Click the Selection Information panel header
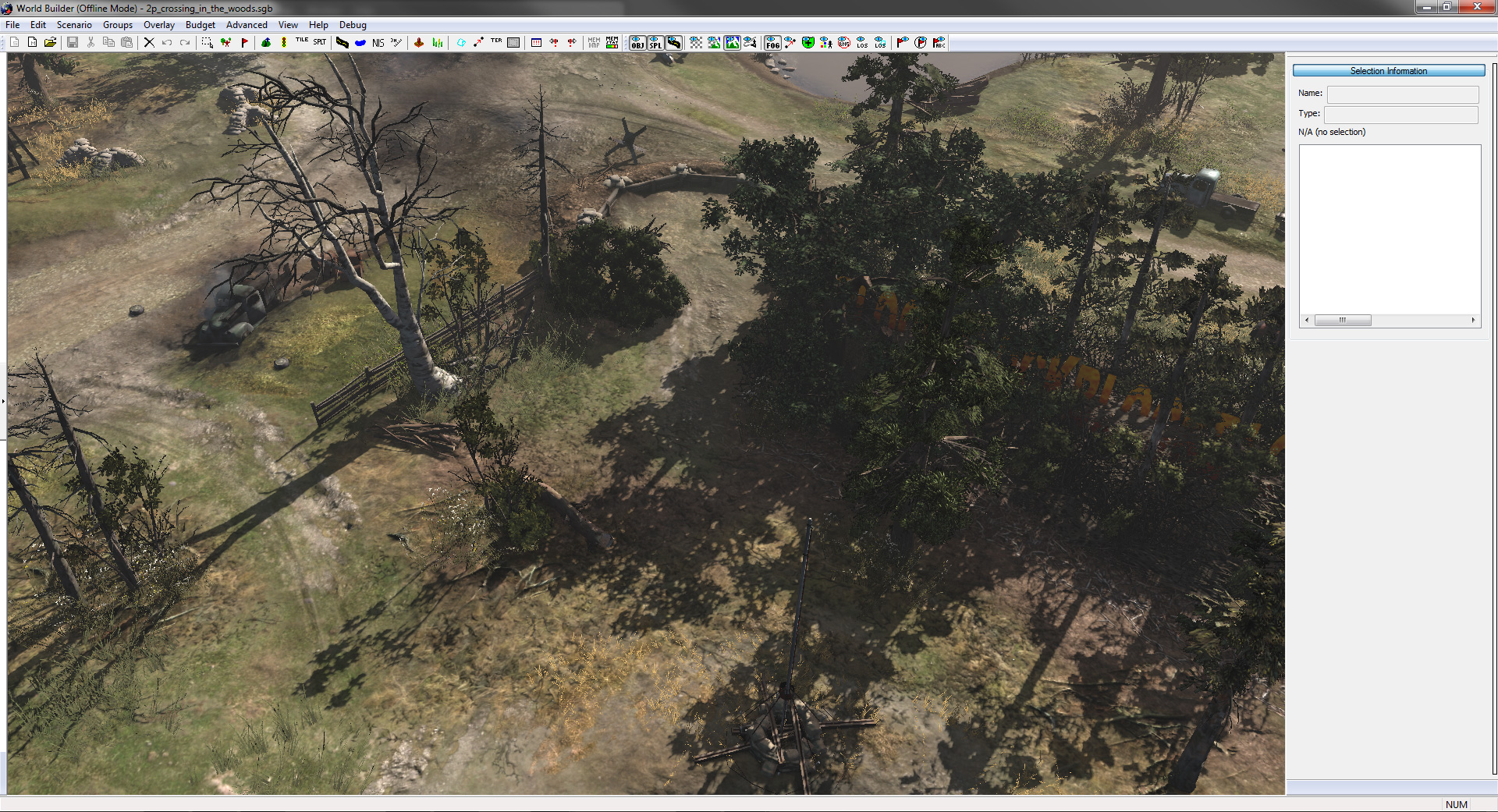This screenshot has height=812, width=1498. click(1389, 71)
